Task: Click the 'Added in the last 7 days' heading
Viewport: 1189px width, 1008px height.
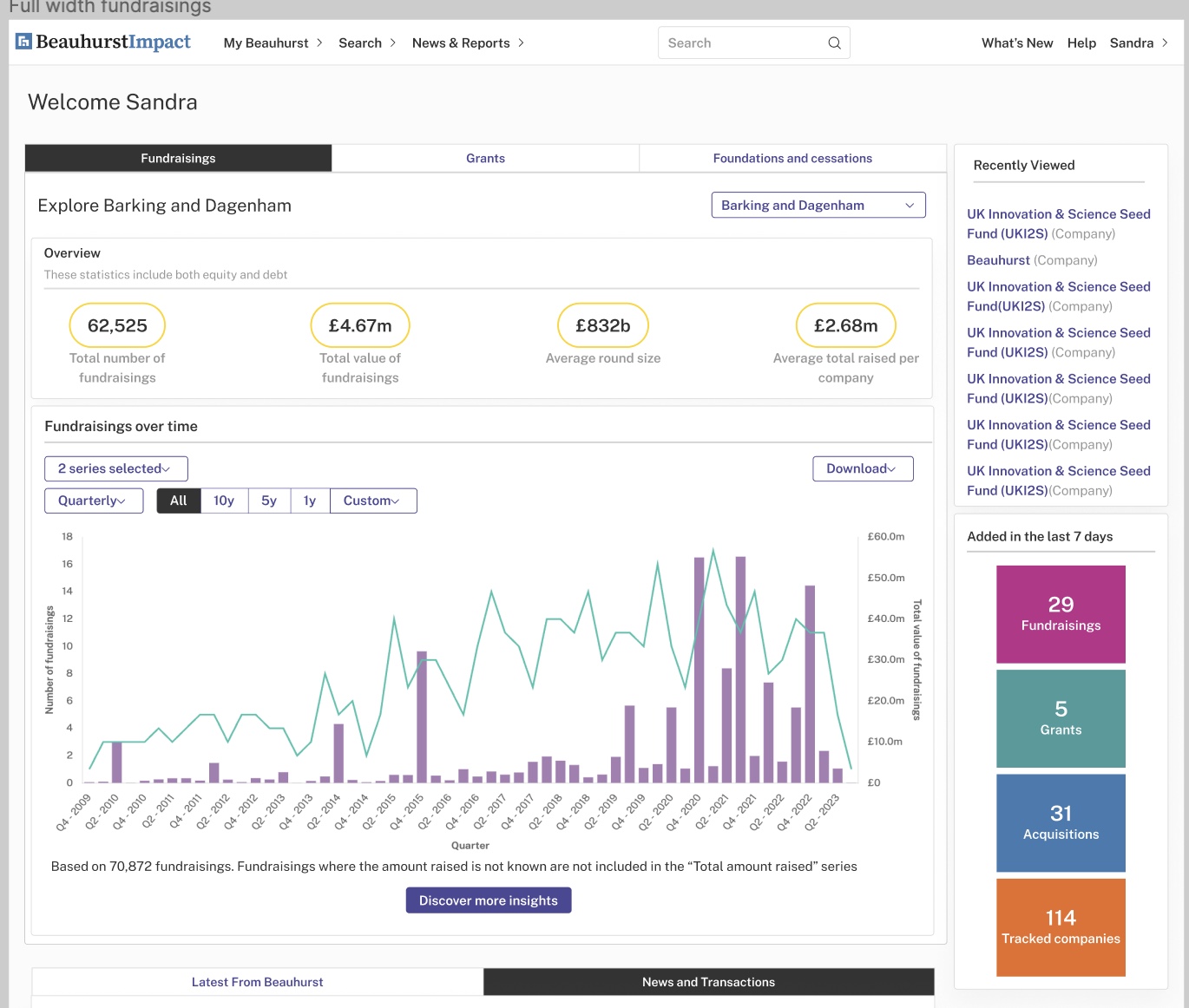Action: coord(1040,536)
